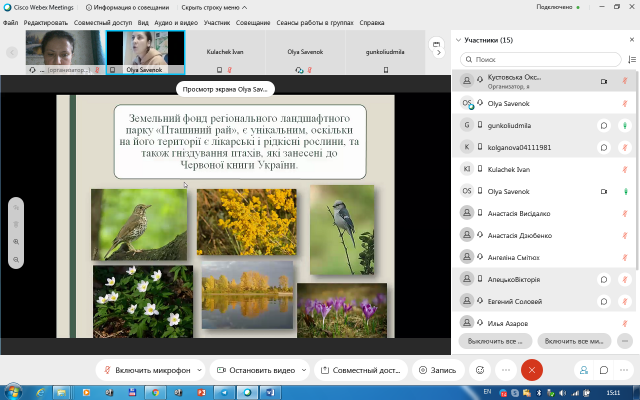Open the Аудио и видео menu
Screen dimensions: 640x400
point(174,21)
